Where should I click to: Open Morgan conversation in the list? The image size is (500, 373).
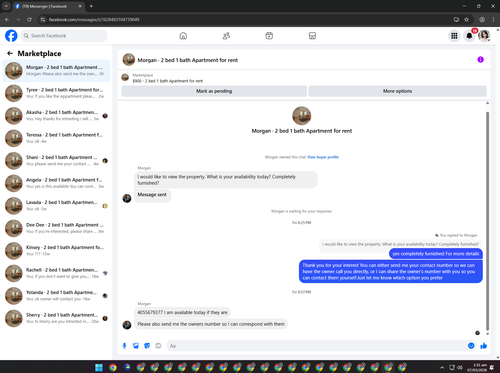[56, 71]
